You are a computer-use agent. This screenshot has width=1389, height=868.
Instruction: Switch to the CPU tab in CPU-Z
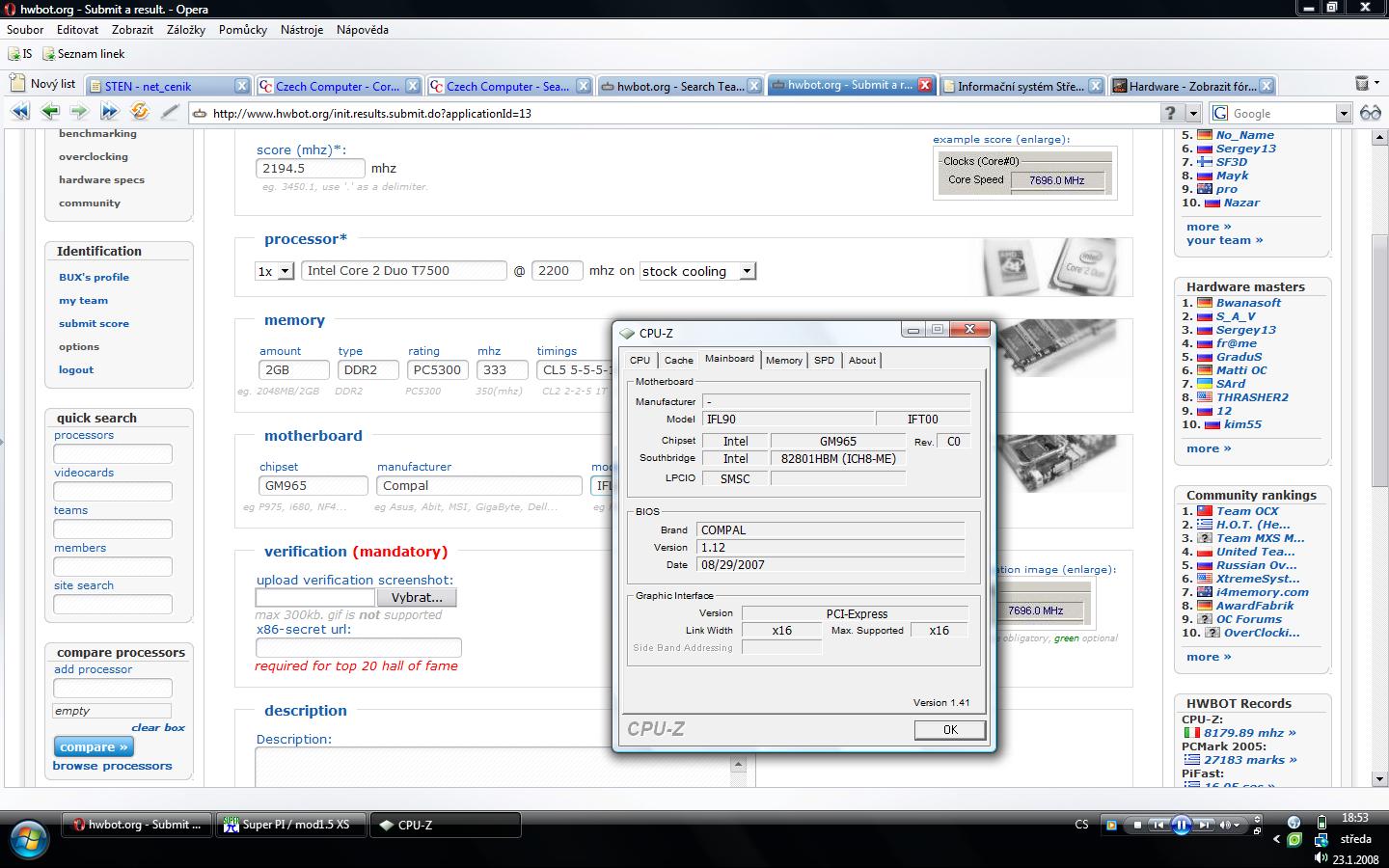point(640,360)
